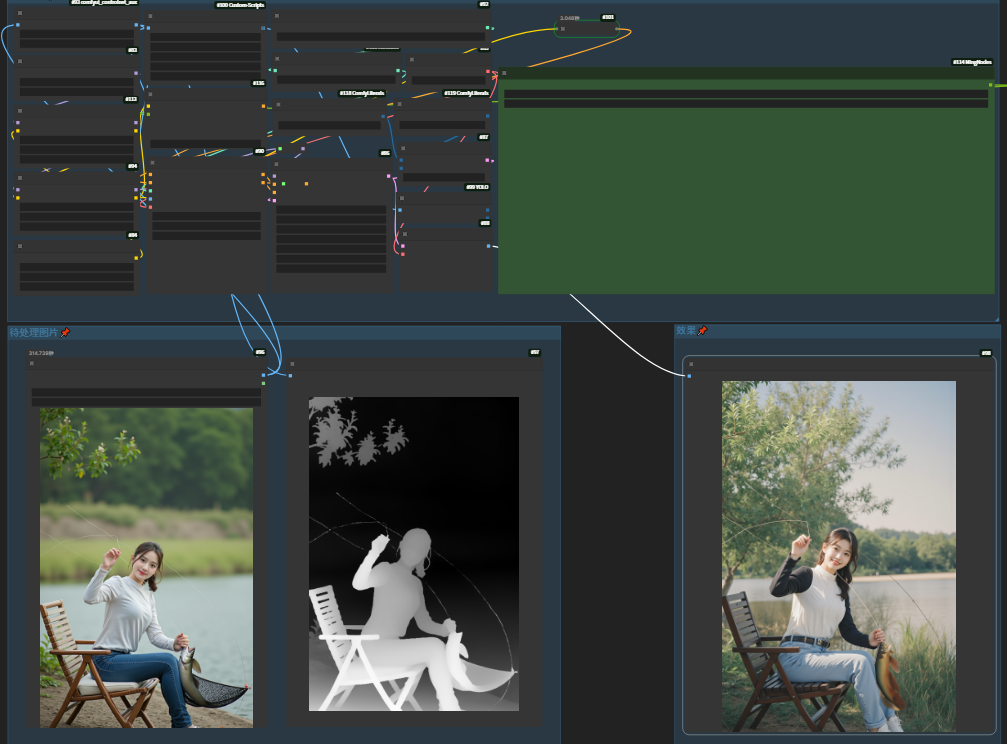This screenshot has height=744, width=1007.
Task: Click the pin icon beside 待处理图片 group title
Action: click(65, 332)
